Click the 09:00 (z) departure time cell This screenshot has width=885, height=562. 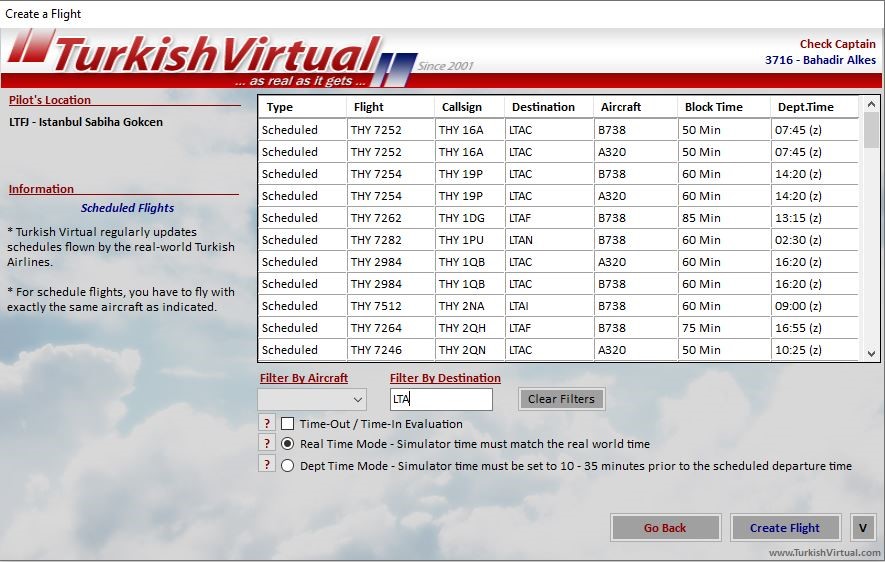tap(815, 306)
